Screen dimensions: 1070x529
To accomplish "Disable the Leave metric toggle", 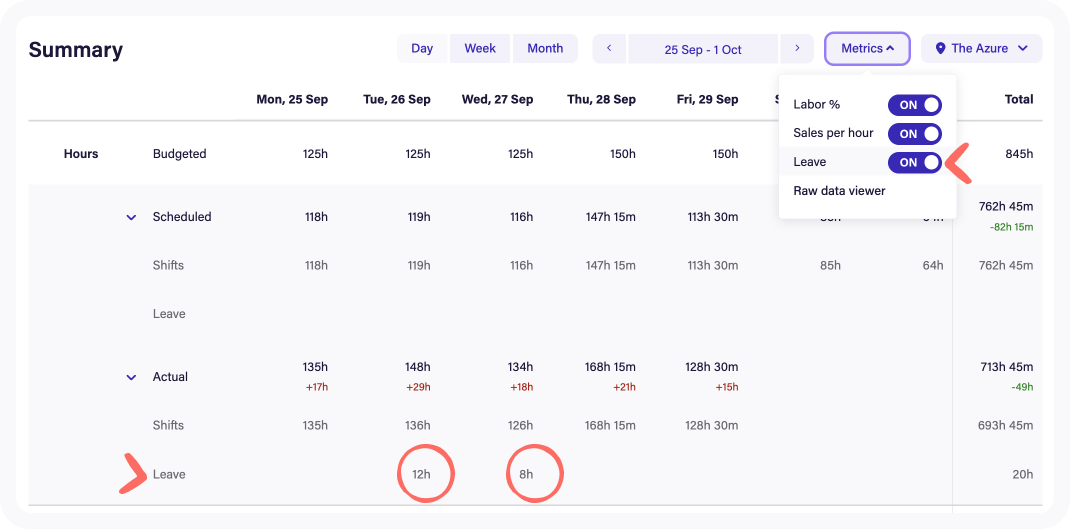I will [914, 162].
